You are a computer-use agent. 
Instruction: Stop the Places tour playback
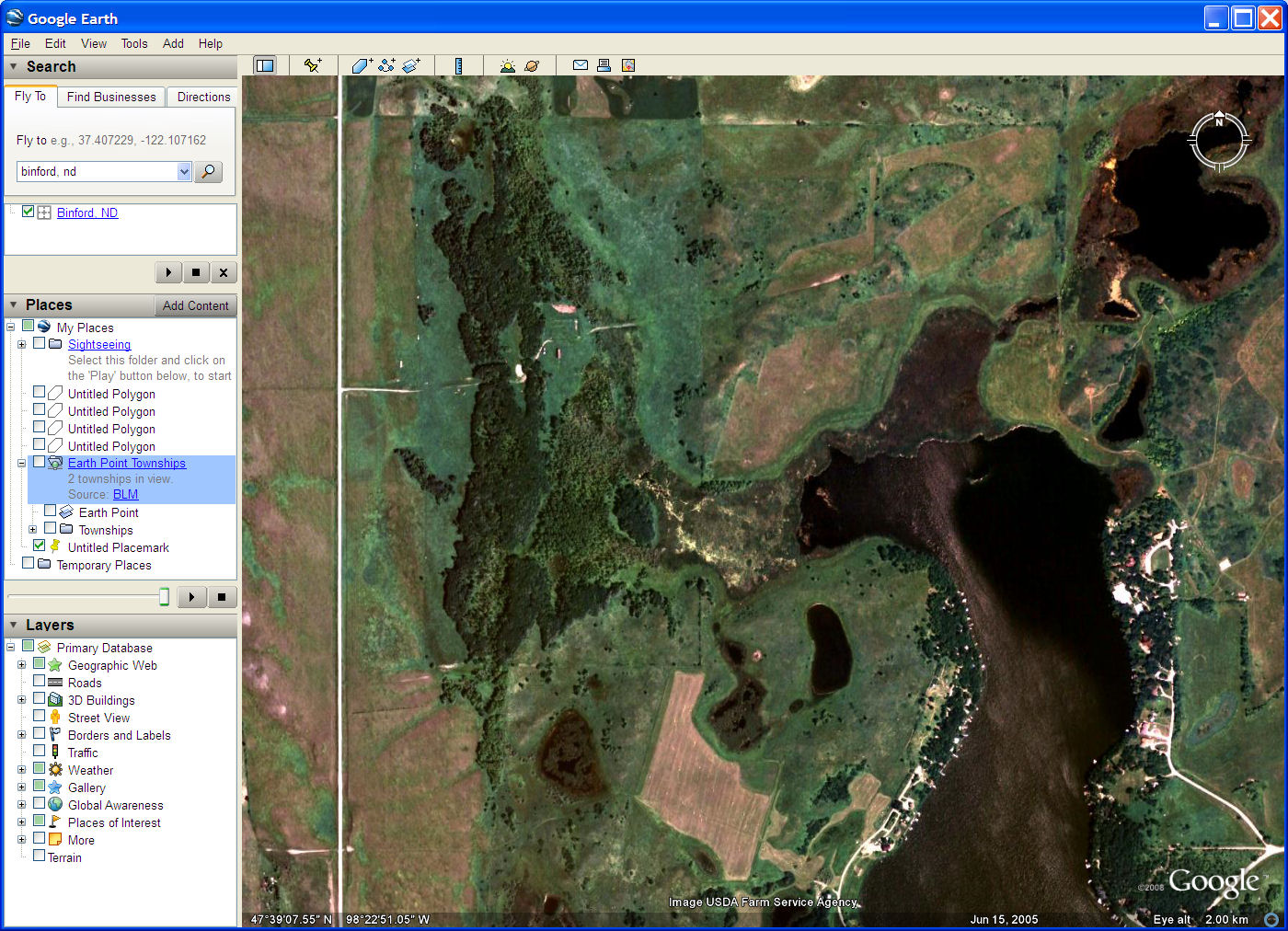(222, 597)
